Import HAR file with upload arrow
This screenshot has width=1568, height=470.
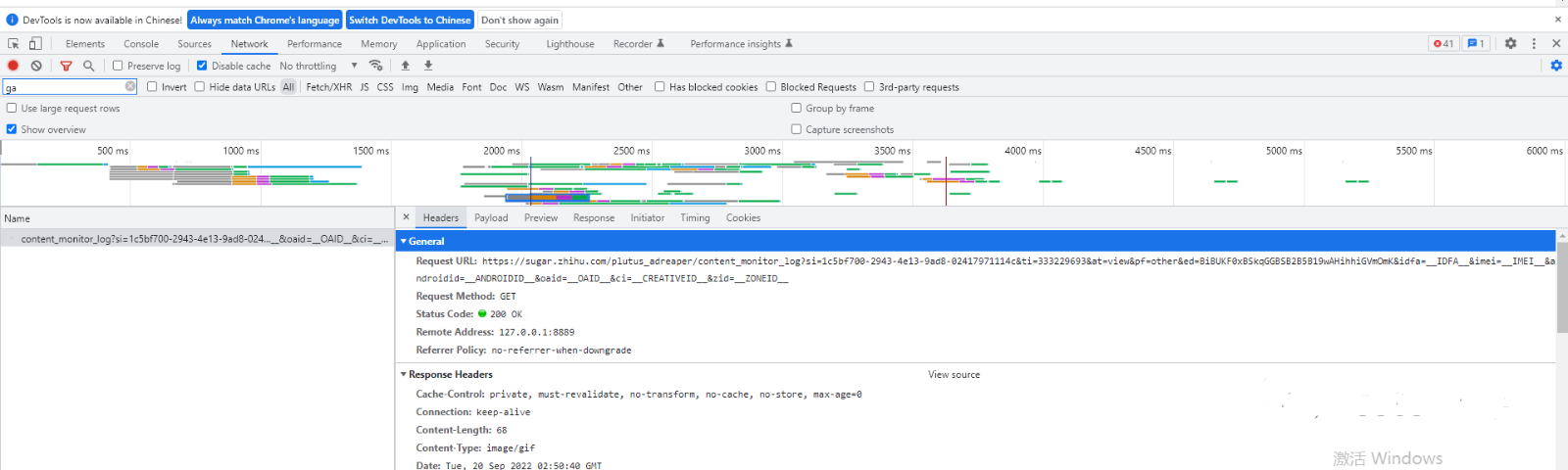405,66
